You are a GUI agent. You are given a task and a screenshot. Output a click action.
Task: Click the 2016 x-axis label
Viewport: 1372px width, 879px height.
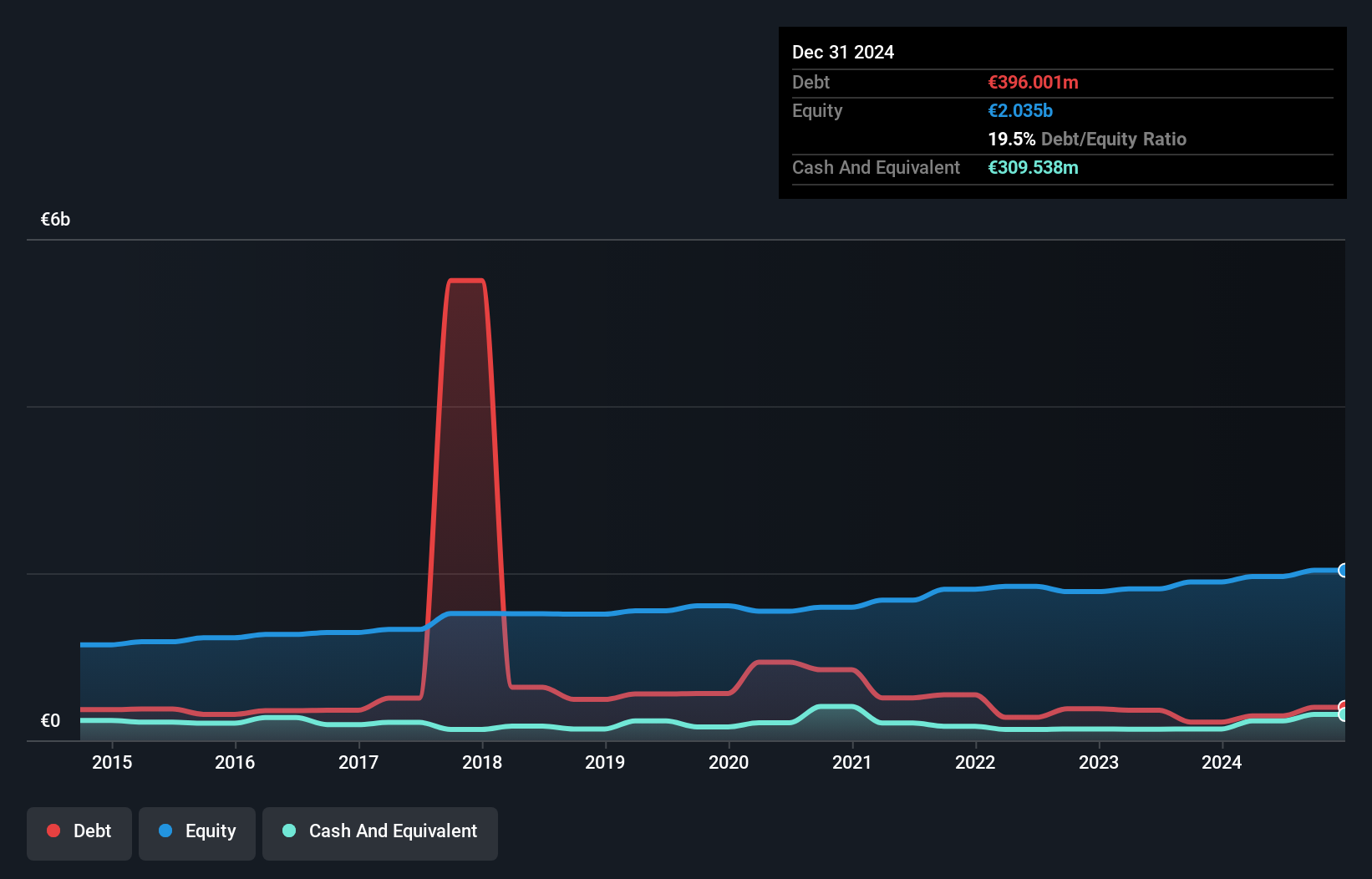click(235, 762)
